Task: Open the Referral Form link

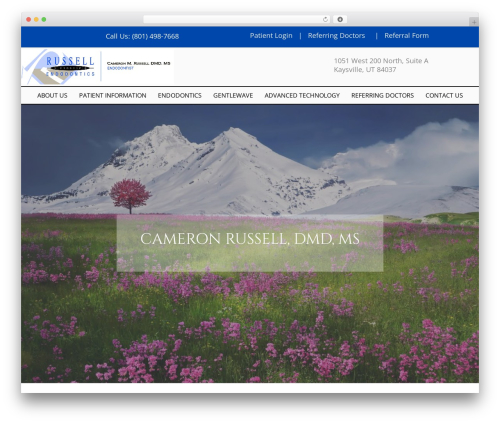Action: click(406, 36)
